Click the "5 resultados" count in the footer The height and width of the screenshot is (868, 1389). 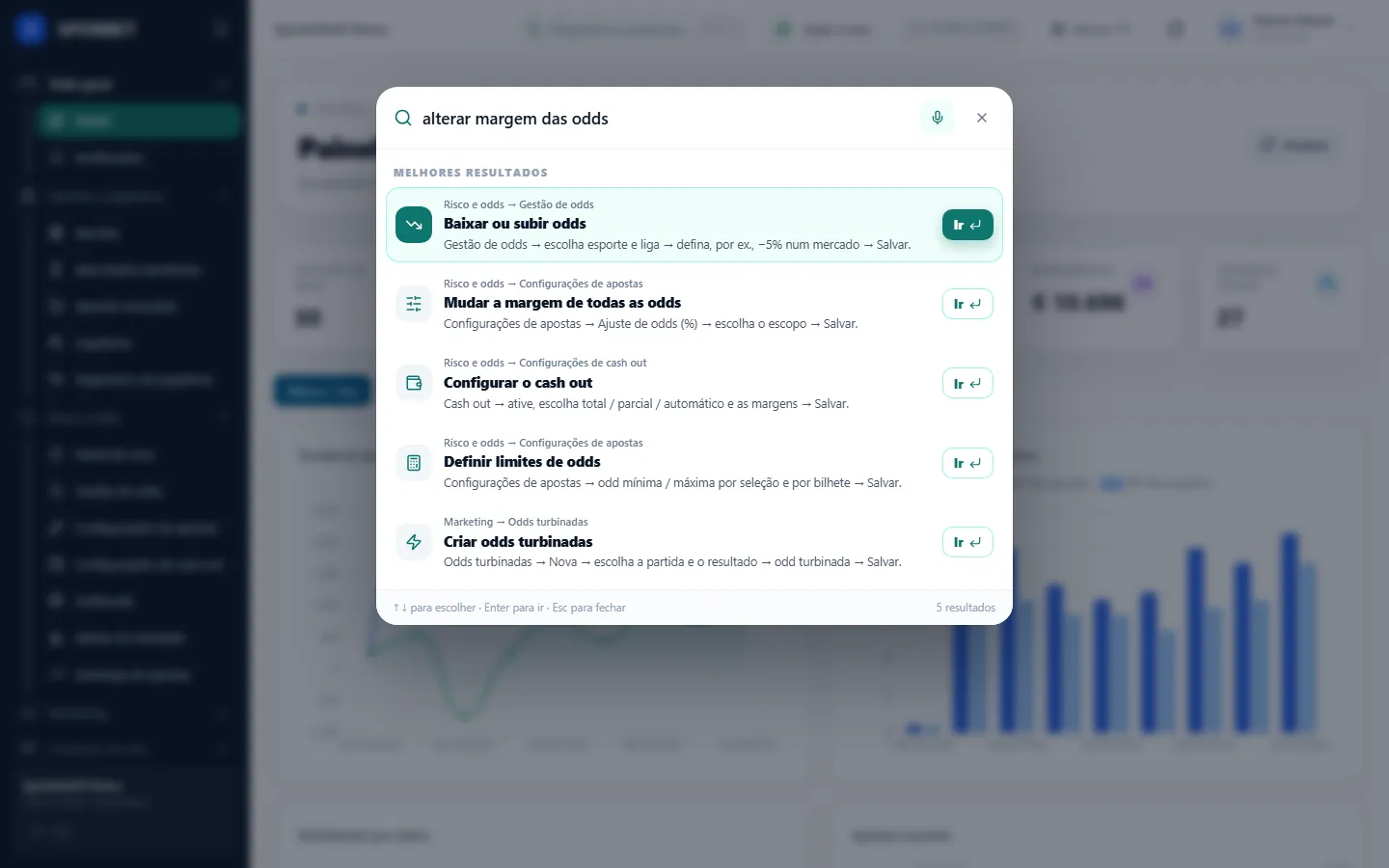(966, 608)
